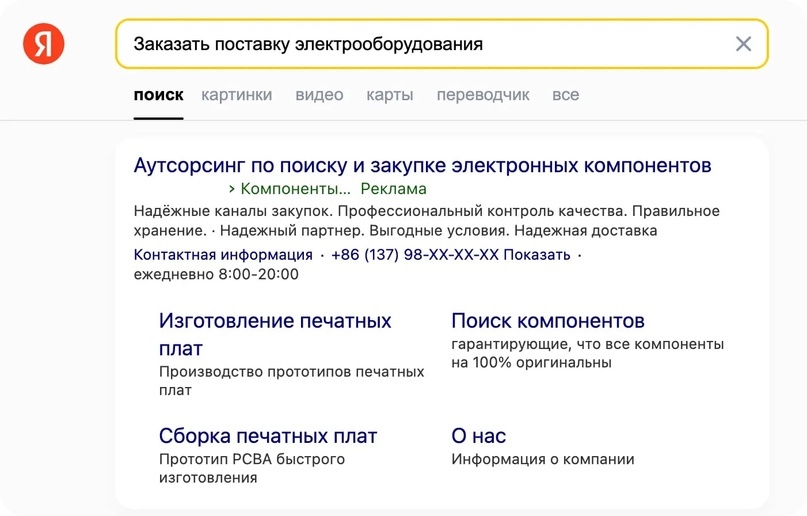Image resolution: width=807 pixels, height=516 pixels.
Task: Open «Контактная информация» link
Action: pos(223,255)
